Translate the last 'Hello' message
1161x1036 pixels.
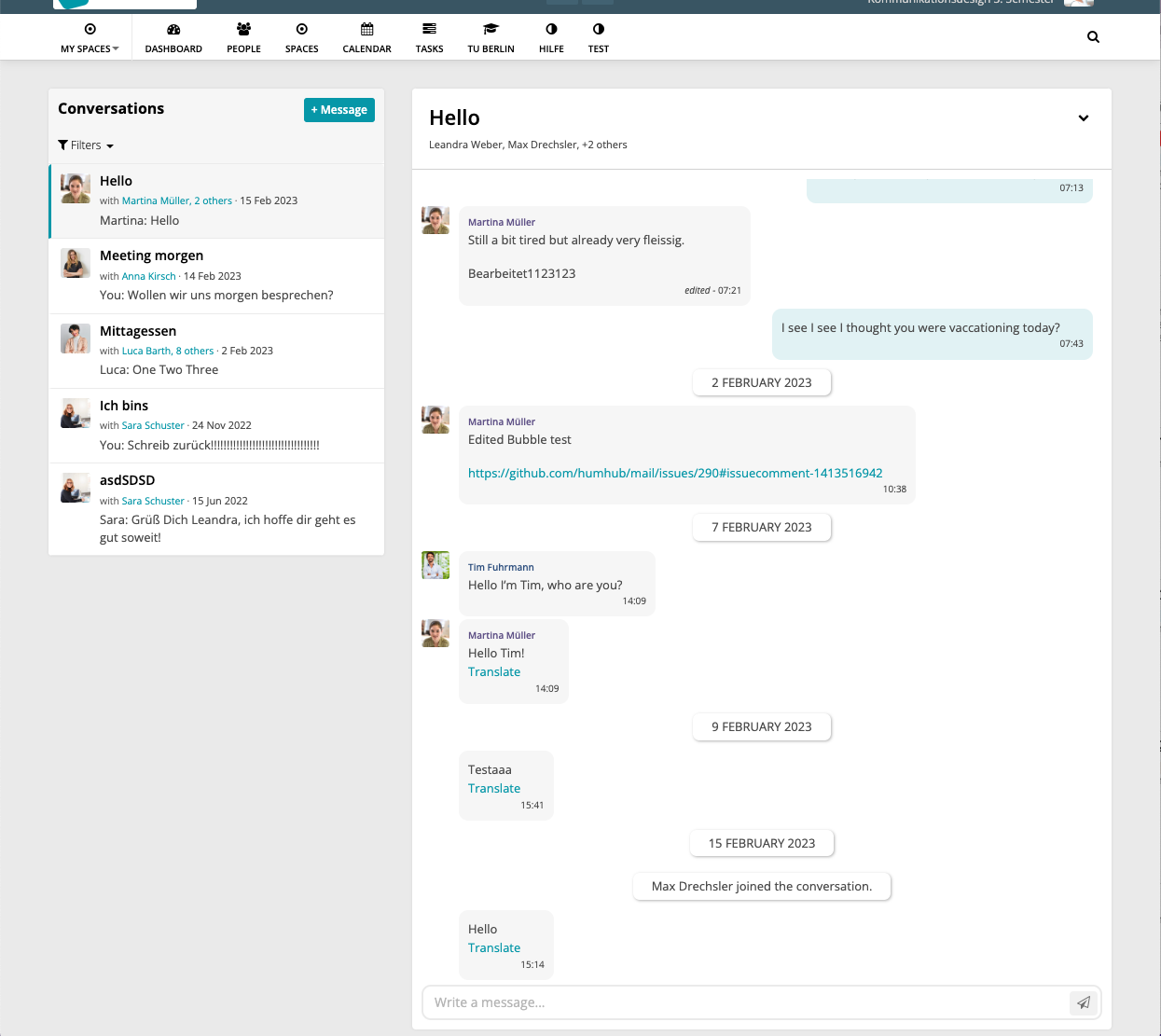(x=494, y=947)
